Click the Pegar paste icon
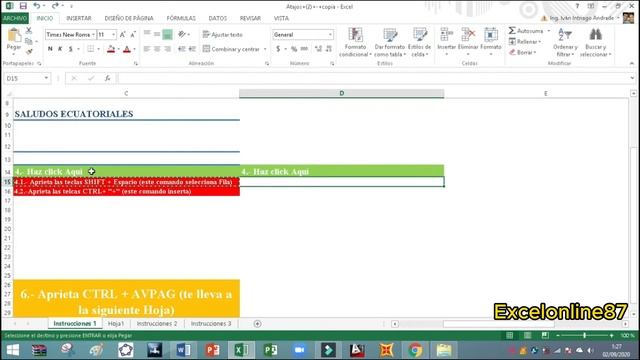640x360 pixels. click(x=14, y=36)
